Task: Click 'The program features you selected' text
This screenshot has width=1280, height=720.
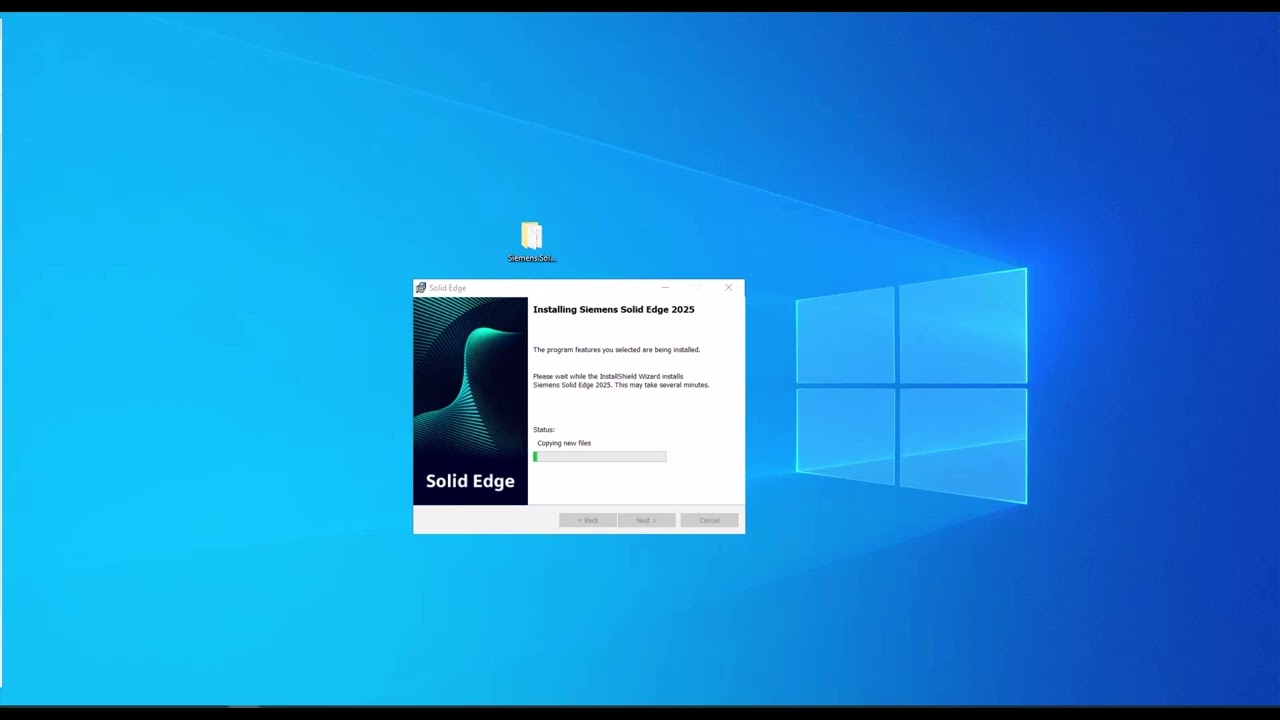Action: point(616,350)
